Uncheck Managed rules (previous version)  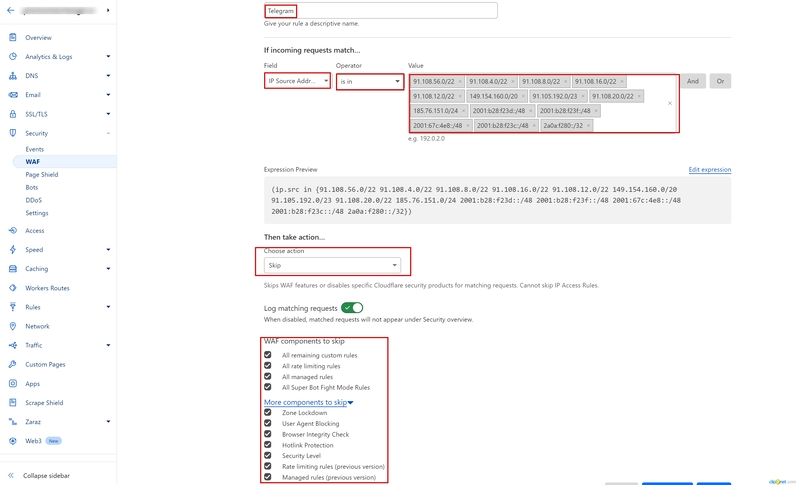point(268,477)
